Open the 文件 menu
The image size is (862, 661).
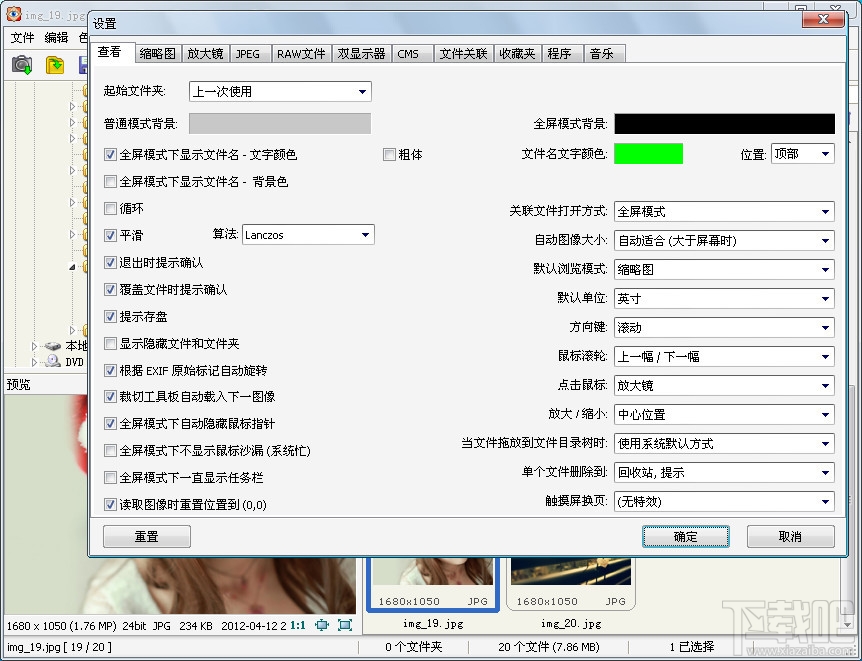[x=22, y=37]
